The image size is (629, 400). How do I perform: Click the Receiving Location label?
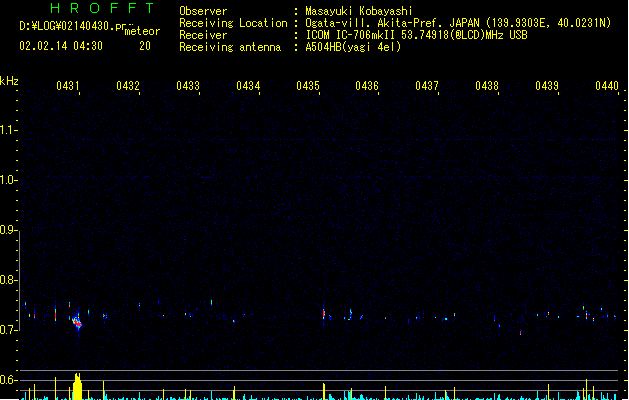(x=233, y=23)
